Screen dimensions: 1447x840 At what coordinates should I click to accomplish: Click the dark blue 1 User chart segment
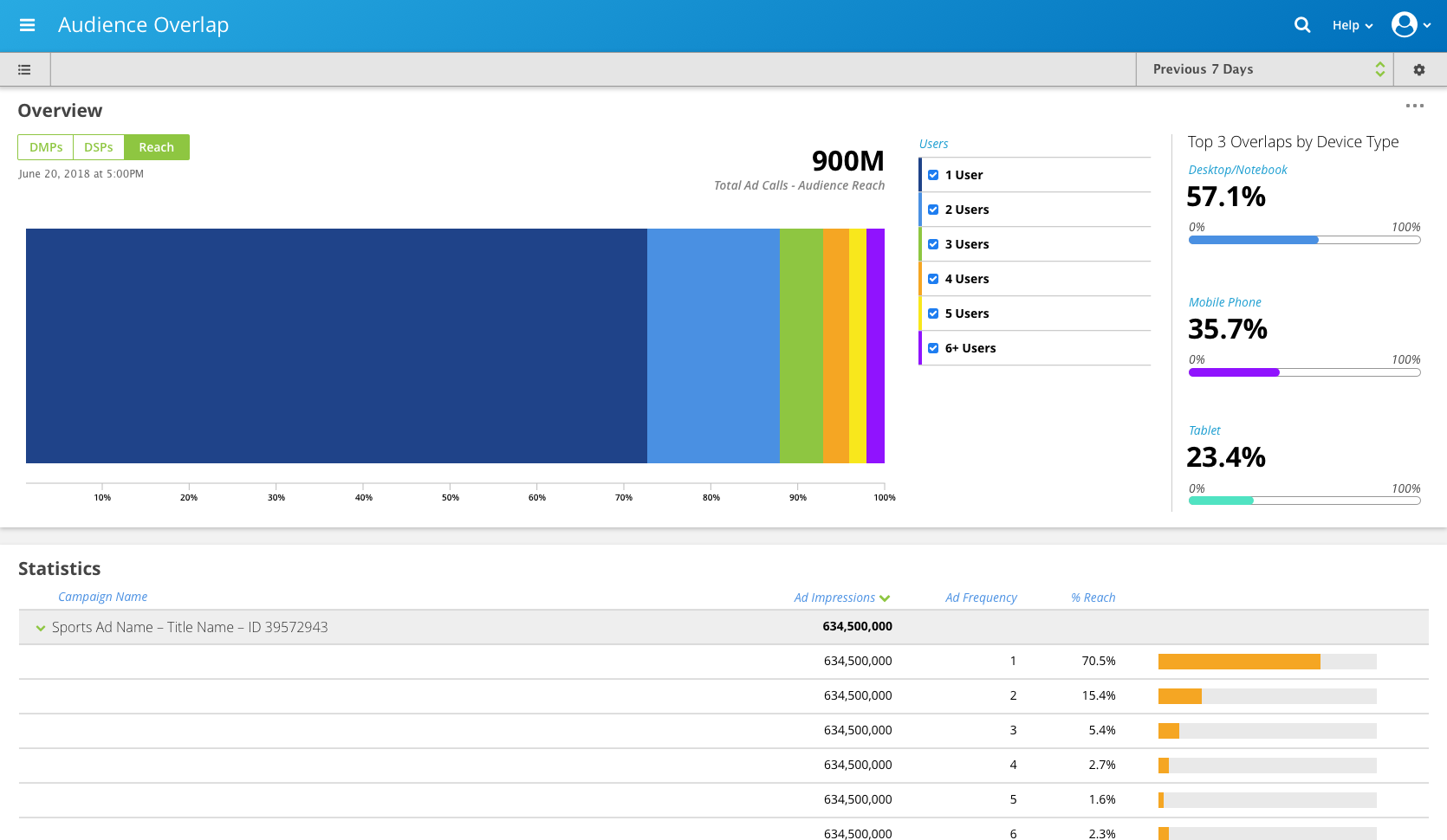tap(336, 346)
